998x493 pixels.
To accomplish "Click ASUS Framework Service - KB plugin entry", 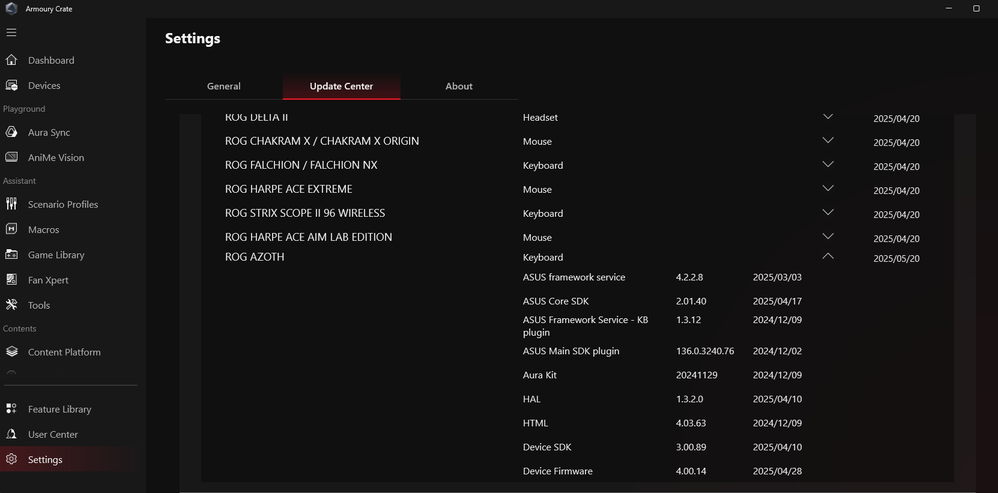I will pos(586,326).
